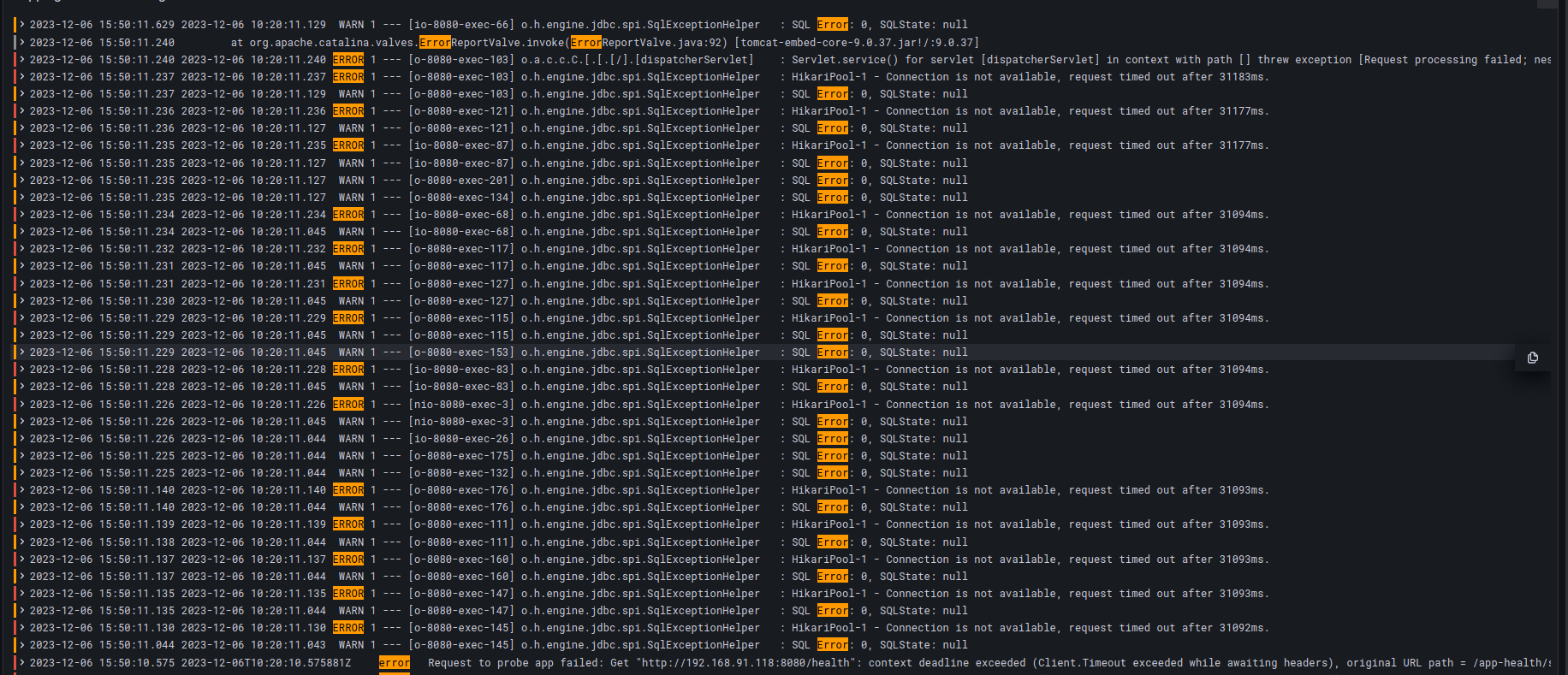This screenshot has width=1568, height=675.
Task: Expand the nio-8080-exec-3 WARN log row
Action: [x=22, y=421]
